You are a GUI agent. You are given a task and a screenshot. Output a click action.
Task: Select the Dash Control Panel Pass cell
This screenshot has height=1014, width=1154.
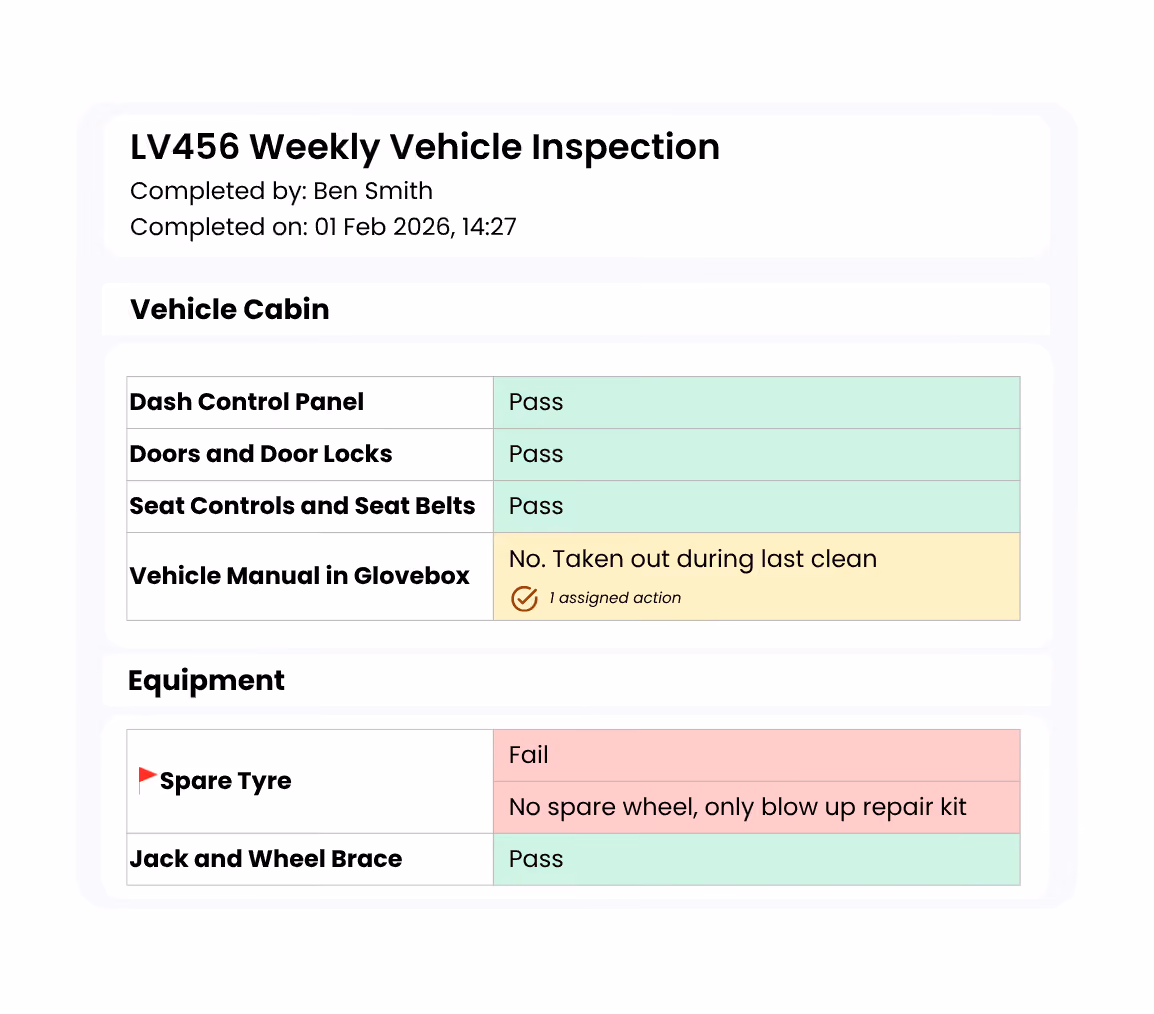[757, 403]
